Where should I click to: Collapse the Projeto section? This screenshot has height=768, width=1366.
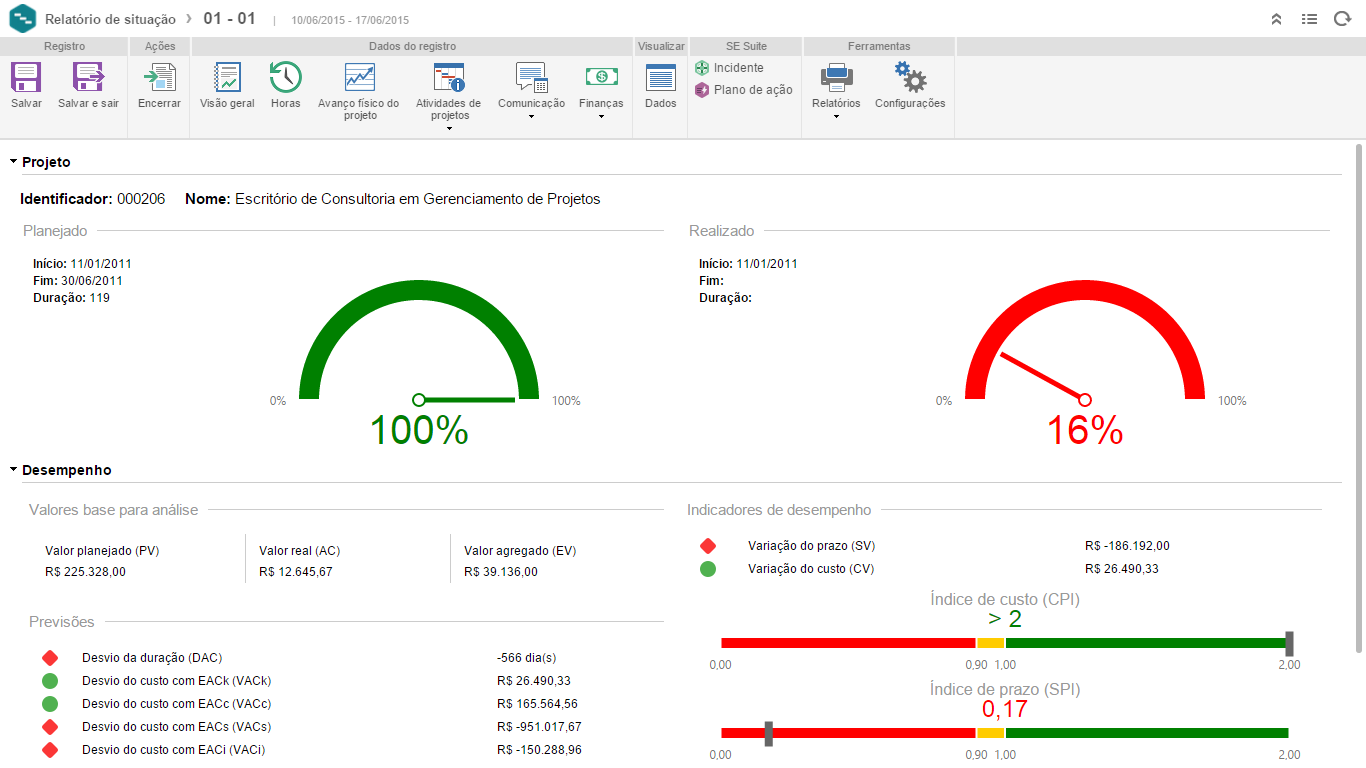pos(14,162)
